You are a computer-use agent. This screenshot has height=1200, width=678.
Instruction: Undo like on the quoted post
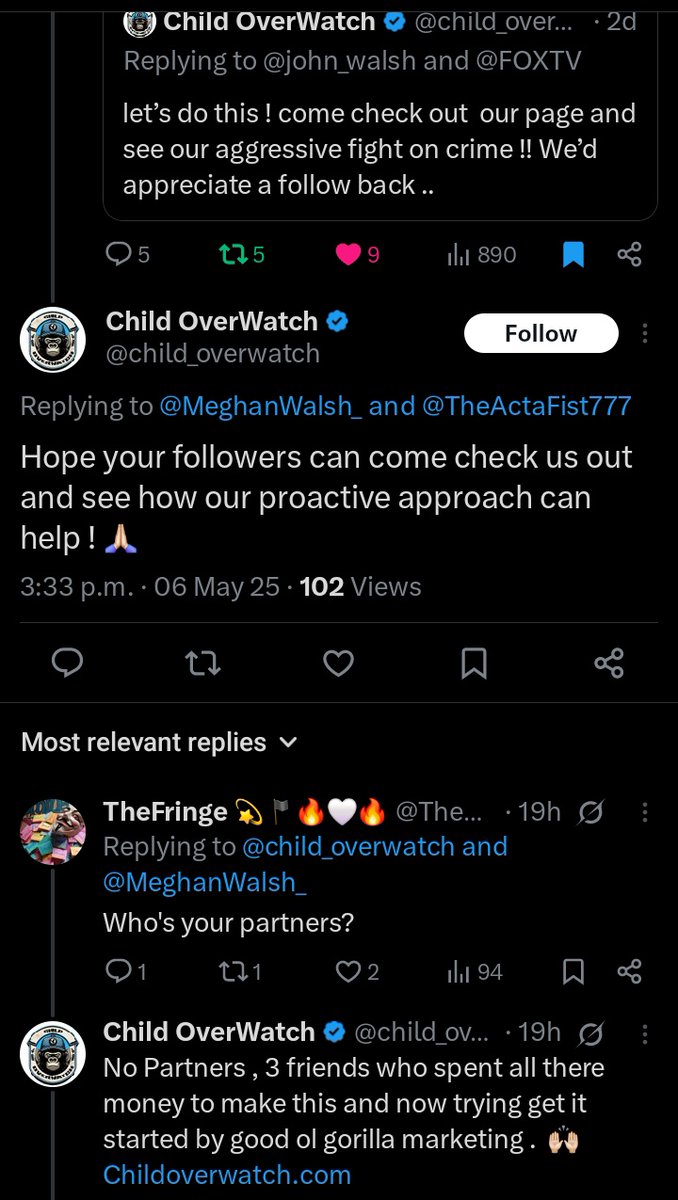(x=348, y=255)
